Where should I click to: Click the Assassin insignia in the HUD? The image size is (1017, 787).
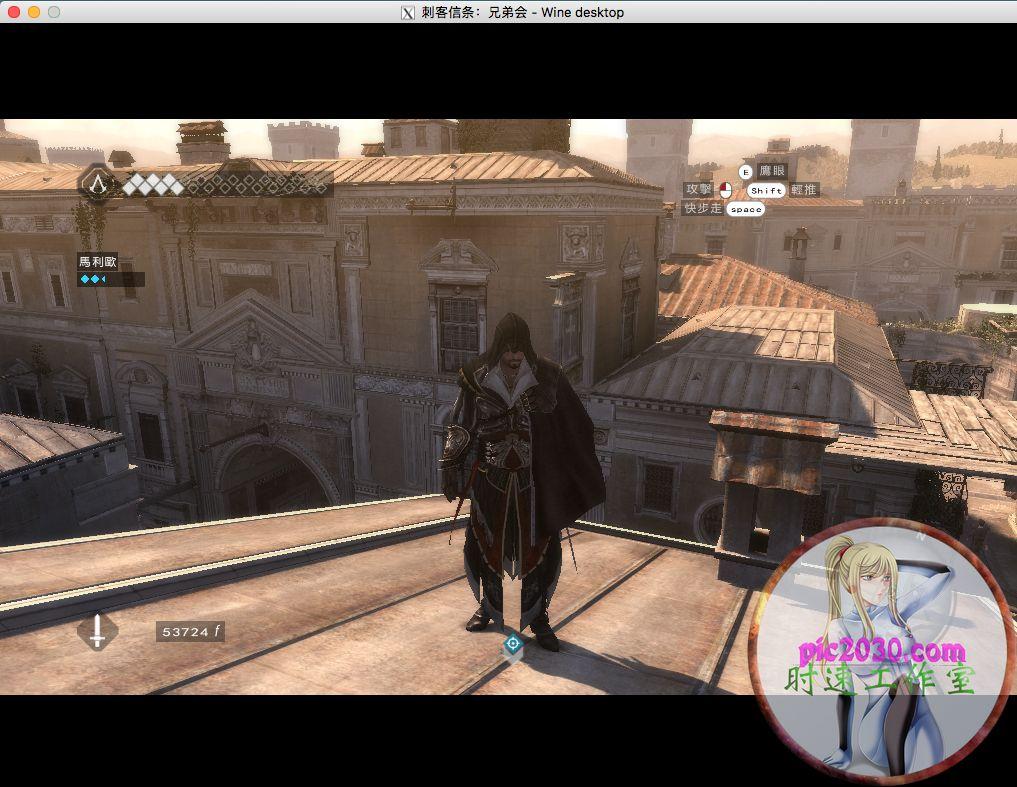[x=97, y=183]
